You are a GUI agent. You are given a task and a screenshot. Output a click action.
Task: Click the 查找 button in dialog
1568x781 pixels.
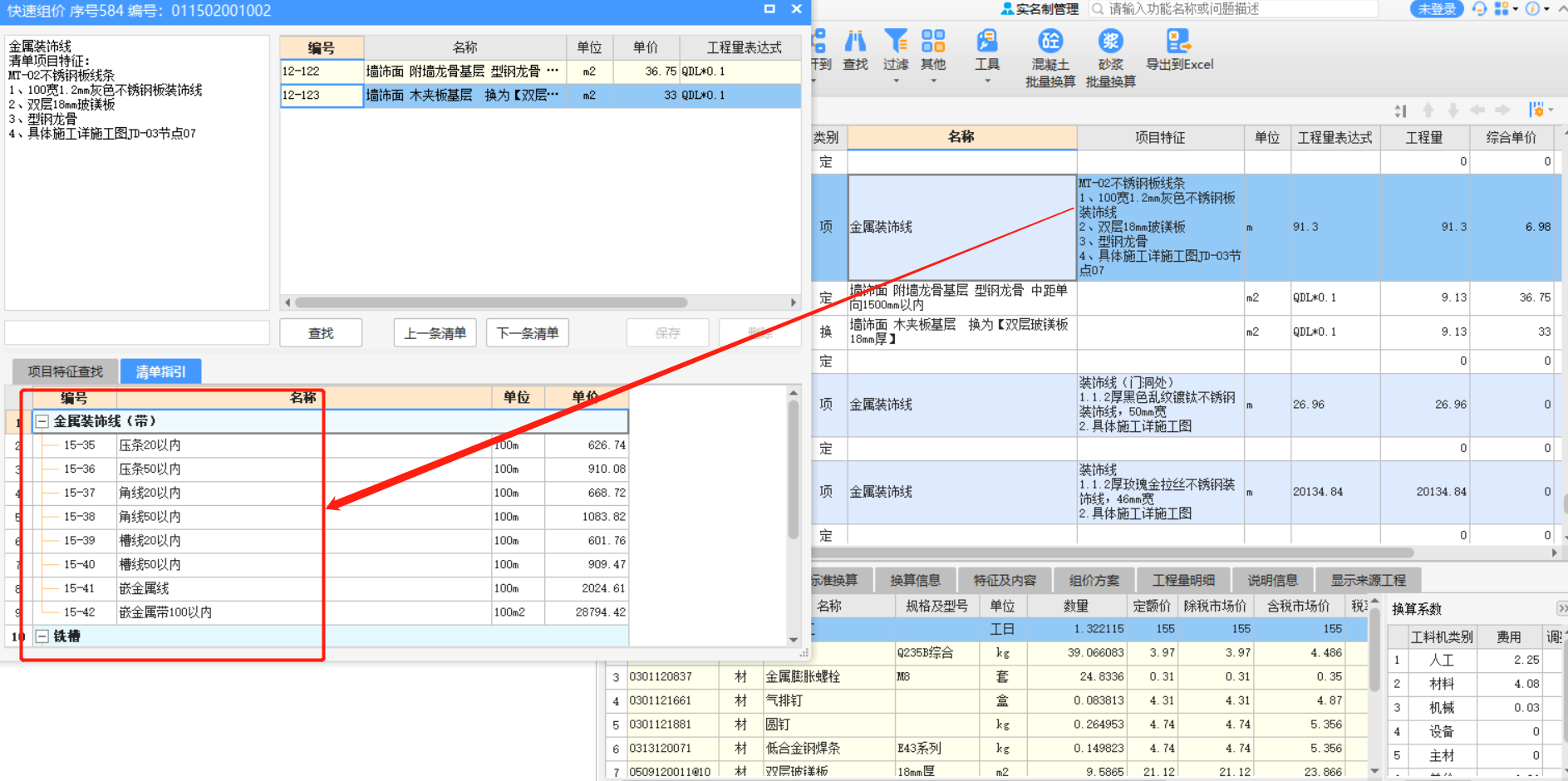point(321,333)
